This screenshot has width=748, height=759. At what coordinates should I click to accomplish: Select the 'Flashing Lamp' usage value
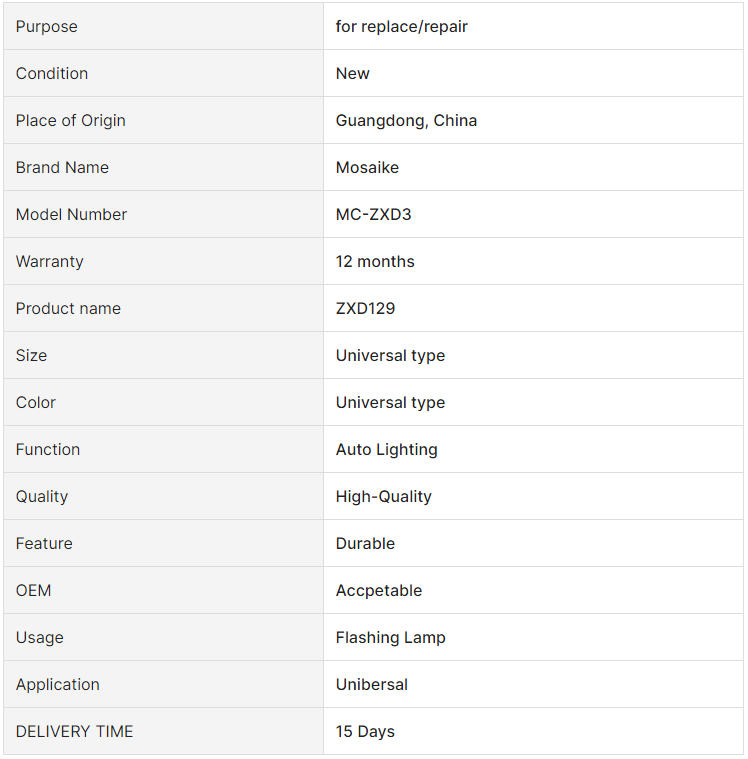(390, 638)
